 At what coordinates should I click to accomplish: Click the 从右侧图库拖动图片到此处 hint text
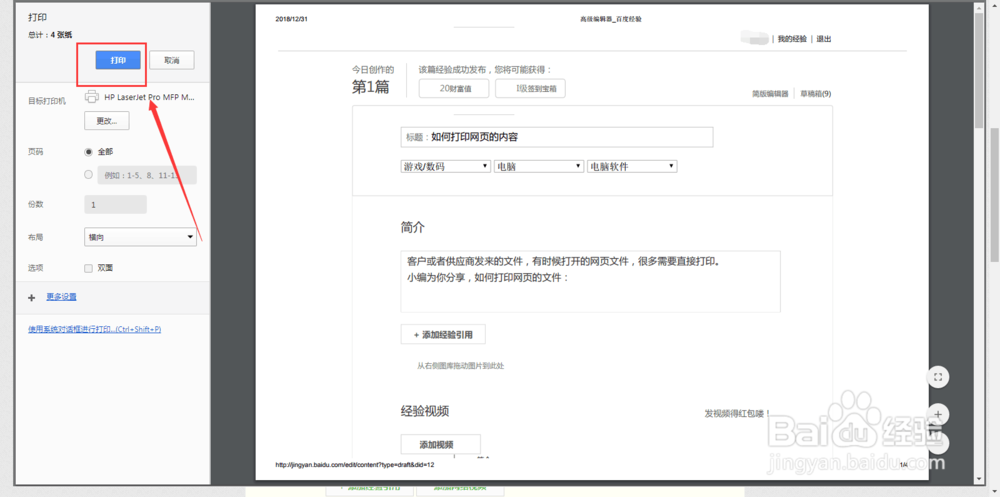[x=460, y=366]
